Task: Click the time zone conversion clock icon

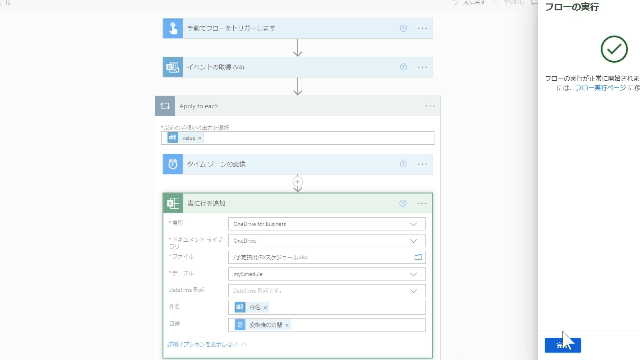Action: click(x=173, y=164)
